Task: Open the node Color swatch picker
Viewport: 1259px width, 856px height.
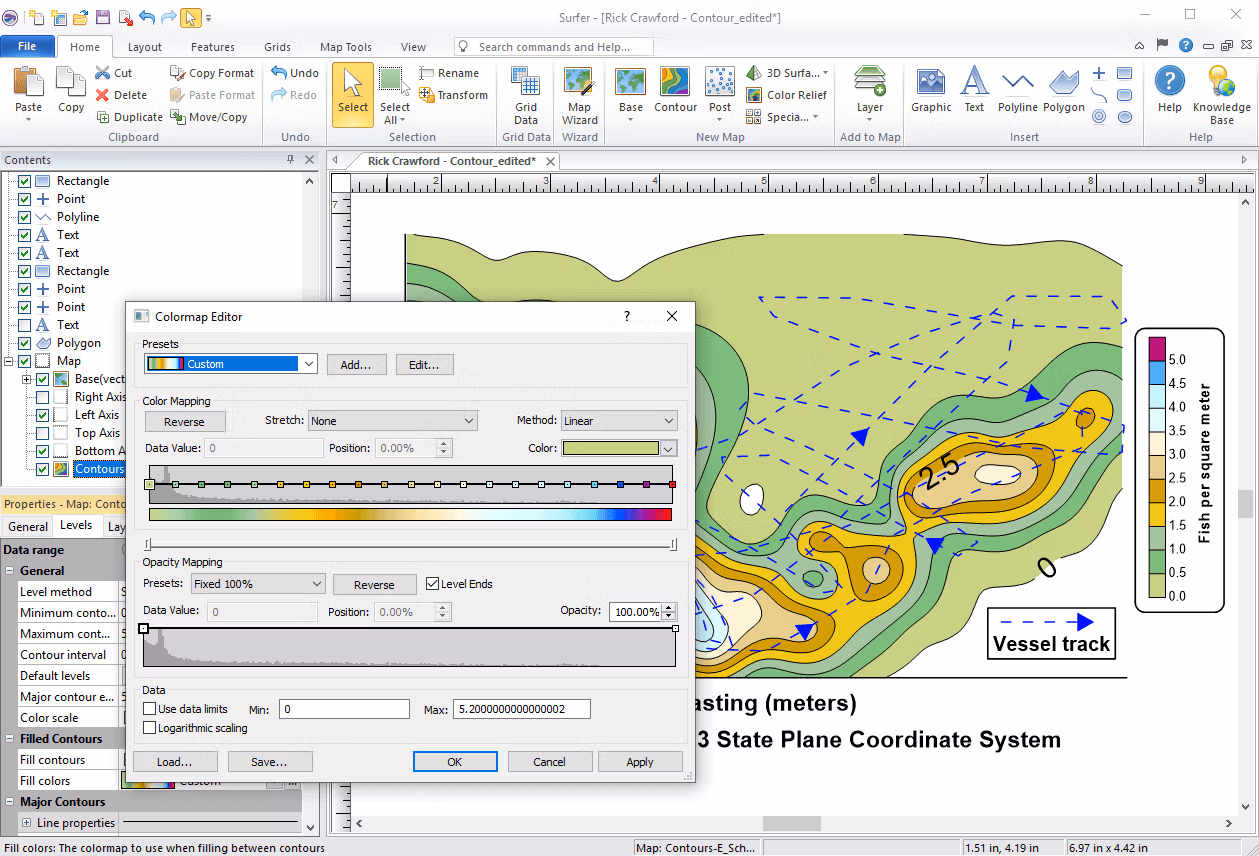Action: coord(620,449)
